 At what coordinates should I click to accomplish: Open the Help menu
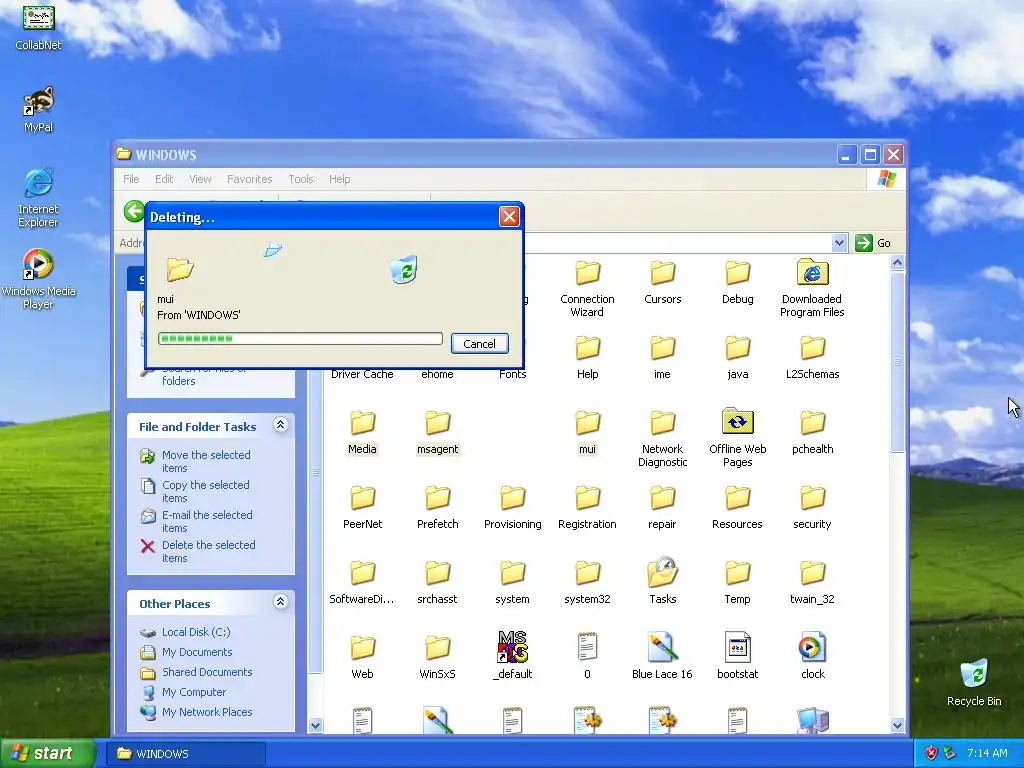tap(339, 179)
